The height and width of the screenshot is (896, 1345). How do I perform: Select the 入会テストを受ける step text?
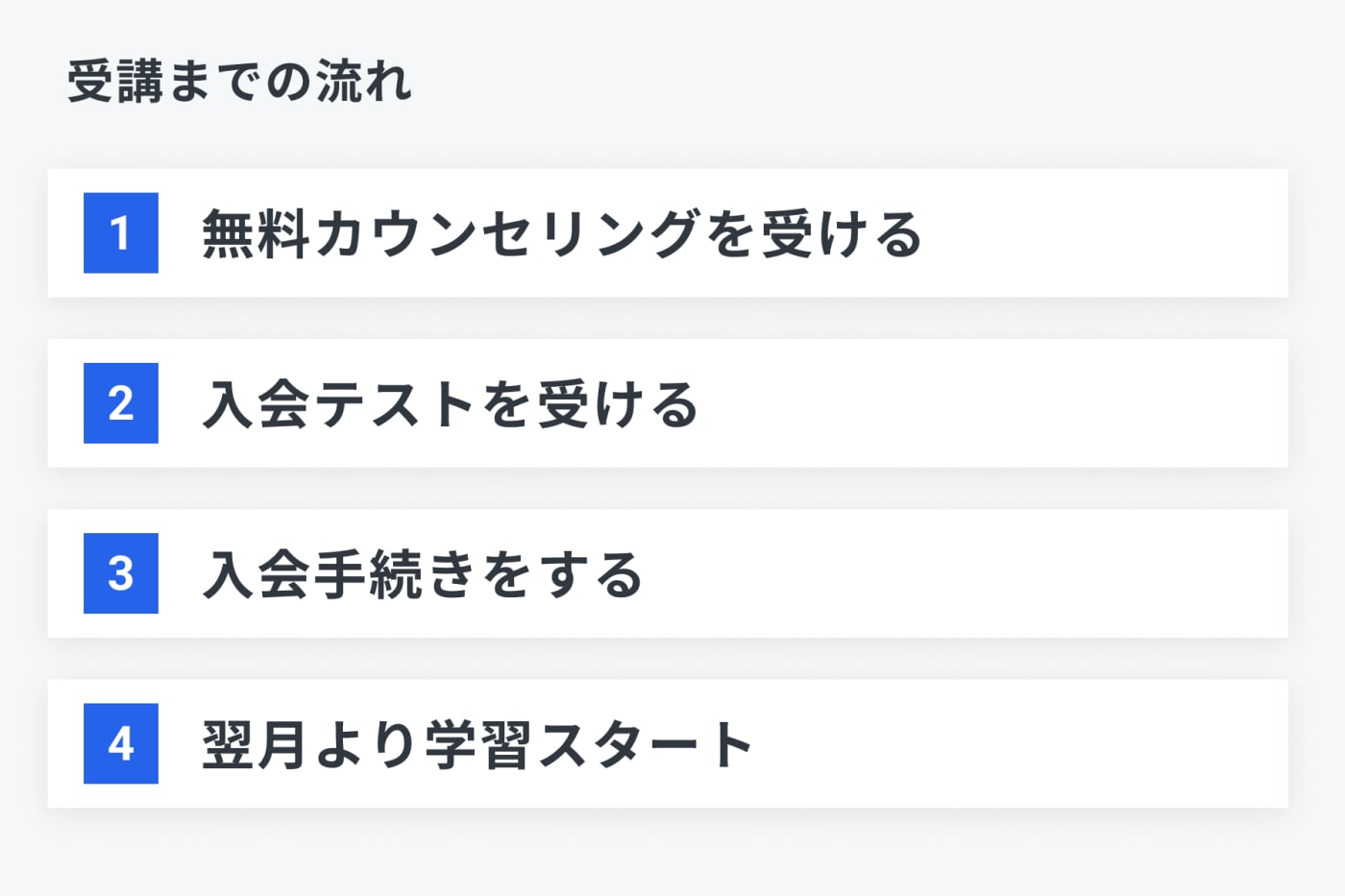pyautogui.click(x=450, y=403)
